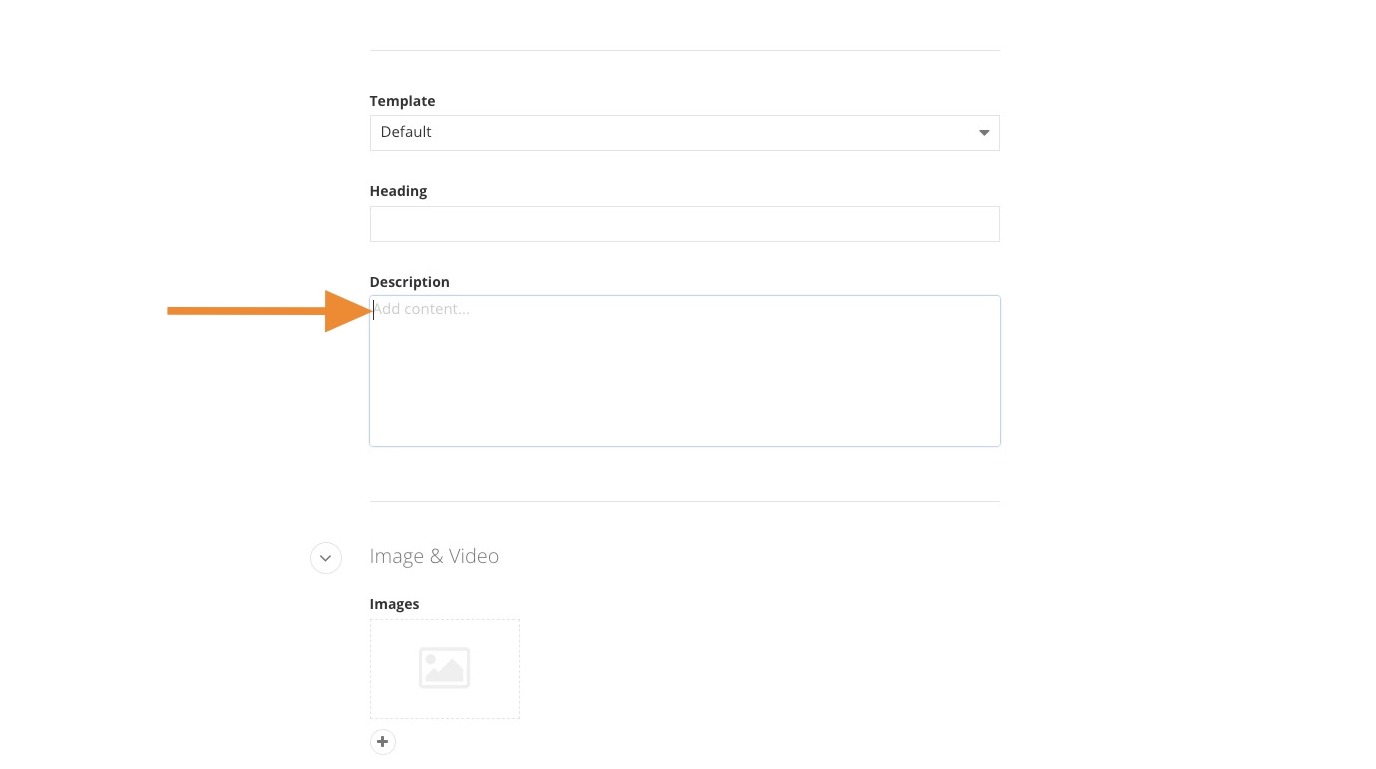1376x769 pixels.
Task: Click the orange arrowhead pointing at Description
Action: tap(346, 311)
